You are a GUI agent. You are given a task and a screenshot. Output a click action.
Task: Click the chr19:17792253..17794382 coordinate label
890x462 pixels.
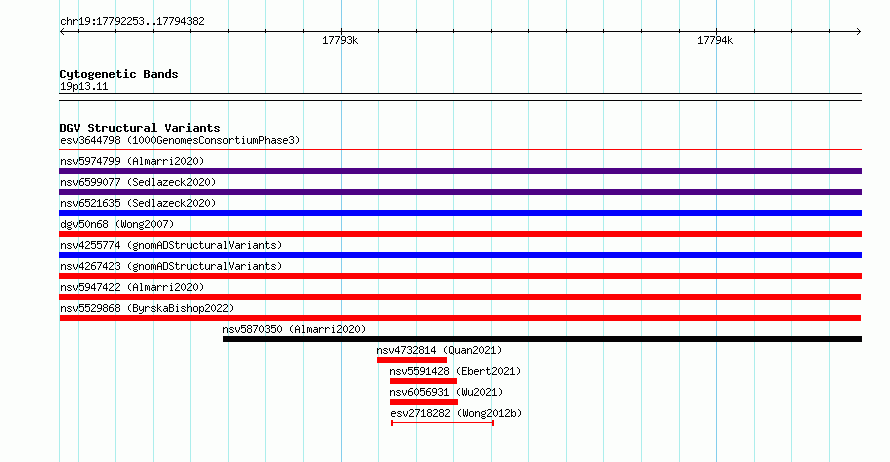click(132, 22)
